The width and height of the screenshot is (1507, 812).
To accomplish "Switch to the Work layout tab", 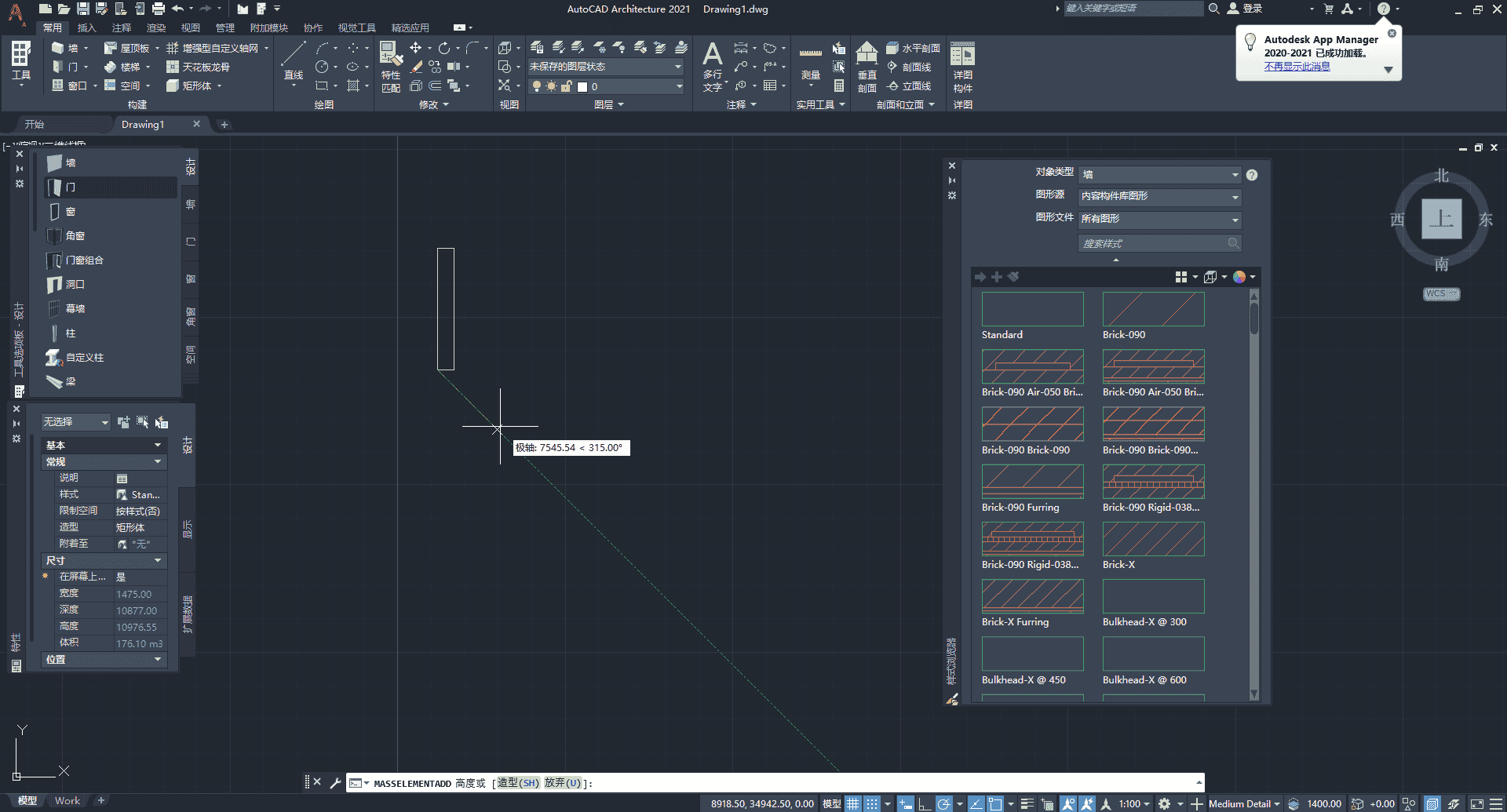I will tap(68, 800).
